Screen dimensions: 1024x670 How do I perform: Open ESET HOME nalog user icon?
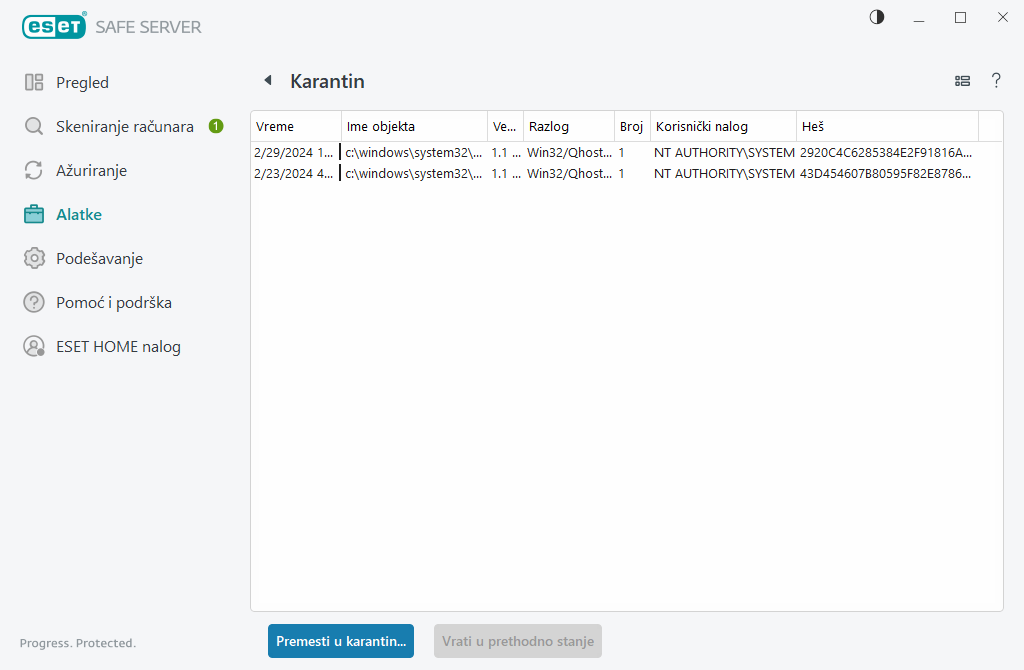pyautogui.click(x=34, y=347)
